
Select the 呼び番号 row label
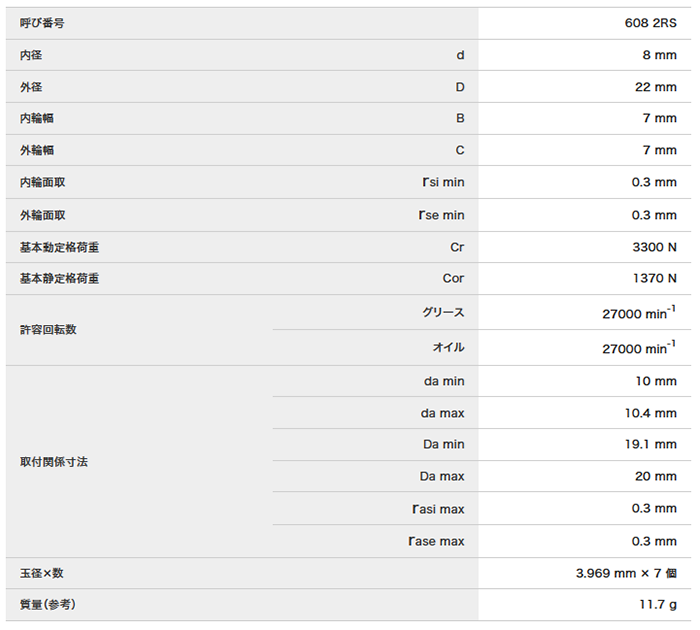pos(42,23)
